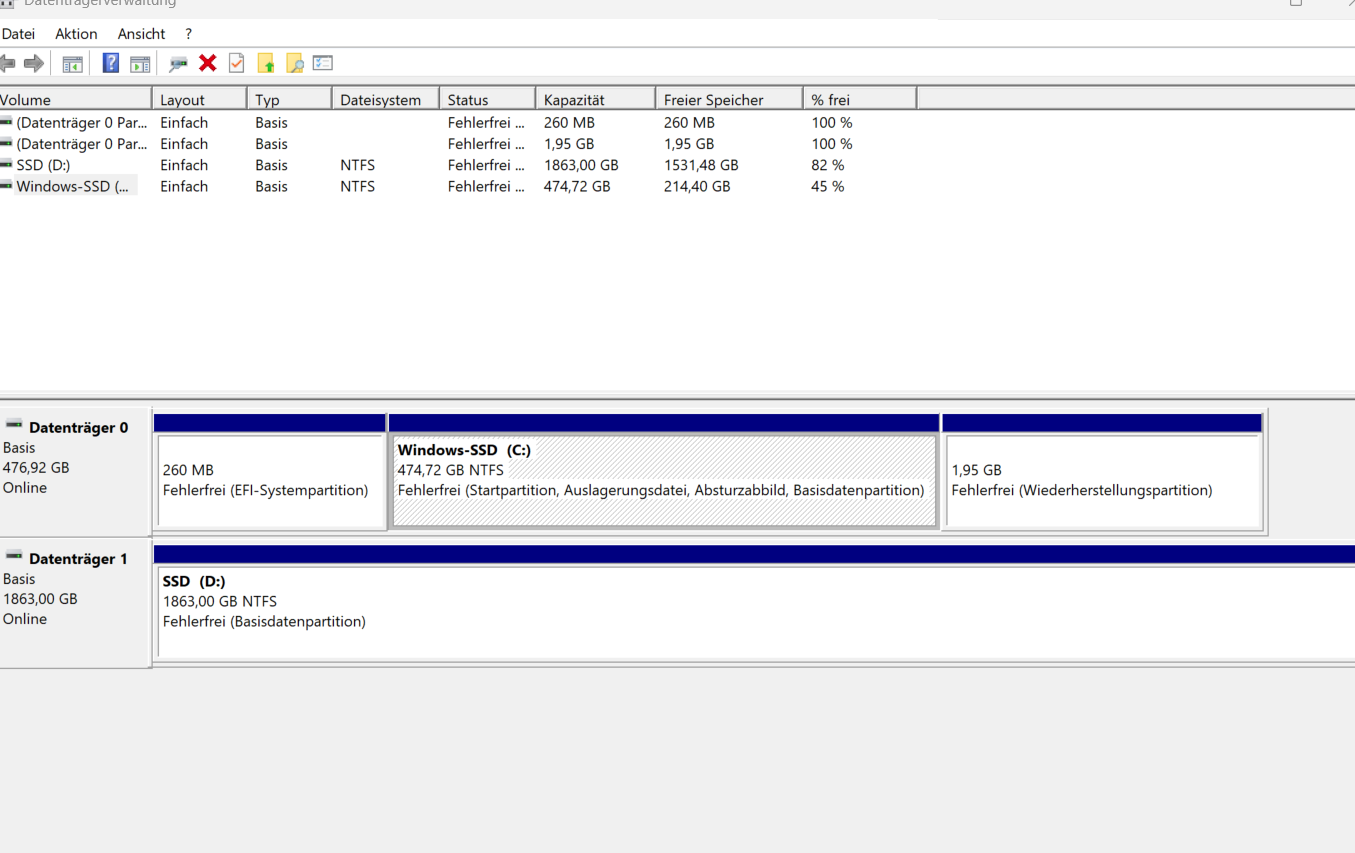Select the 260 MB EFI-Systempartition block

[x=270, y=481]
